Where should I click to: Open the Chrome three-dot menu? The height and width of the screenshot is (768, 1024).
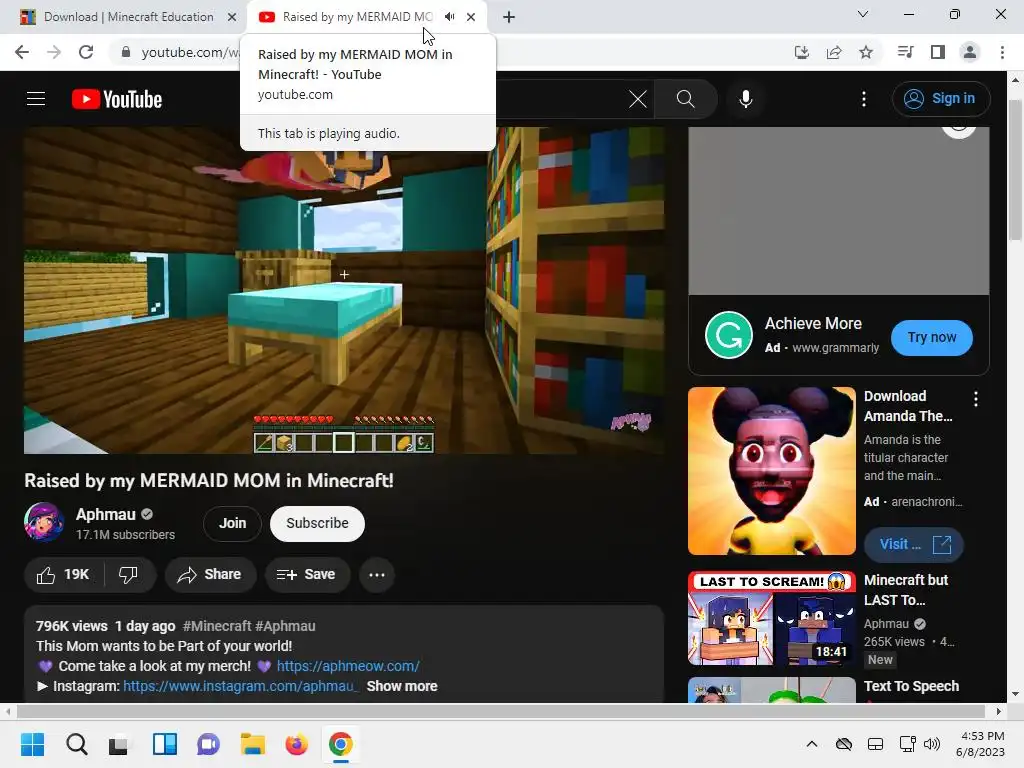[1002, 52]
